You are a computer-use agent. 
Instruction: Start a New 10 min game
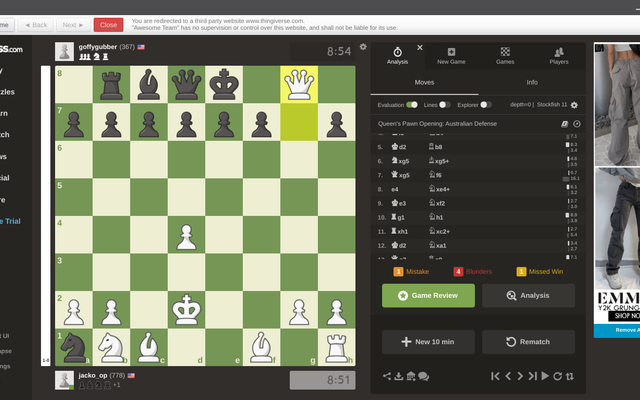tap(428, 342)
